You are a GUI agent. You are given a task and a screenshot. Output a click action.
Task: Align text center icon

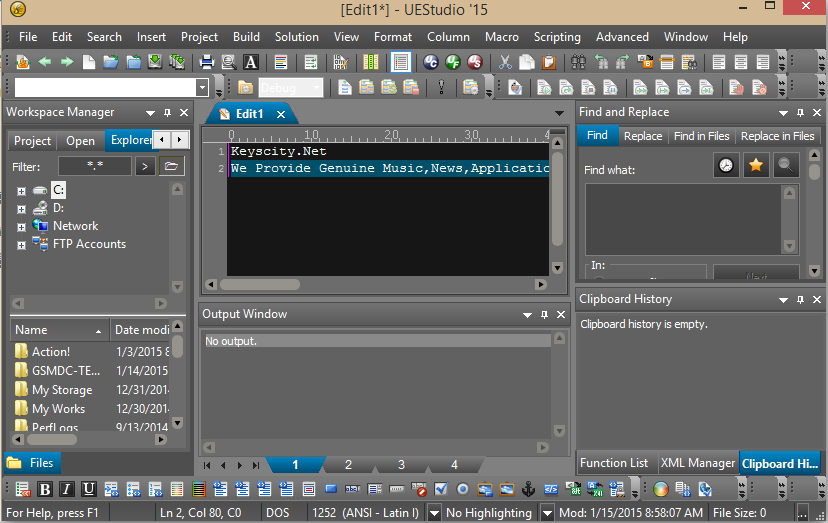pyautogui.click(x=741, y=62)
